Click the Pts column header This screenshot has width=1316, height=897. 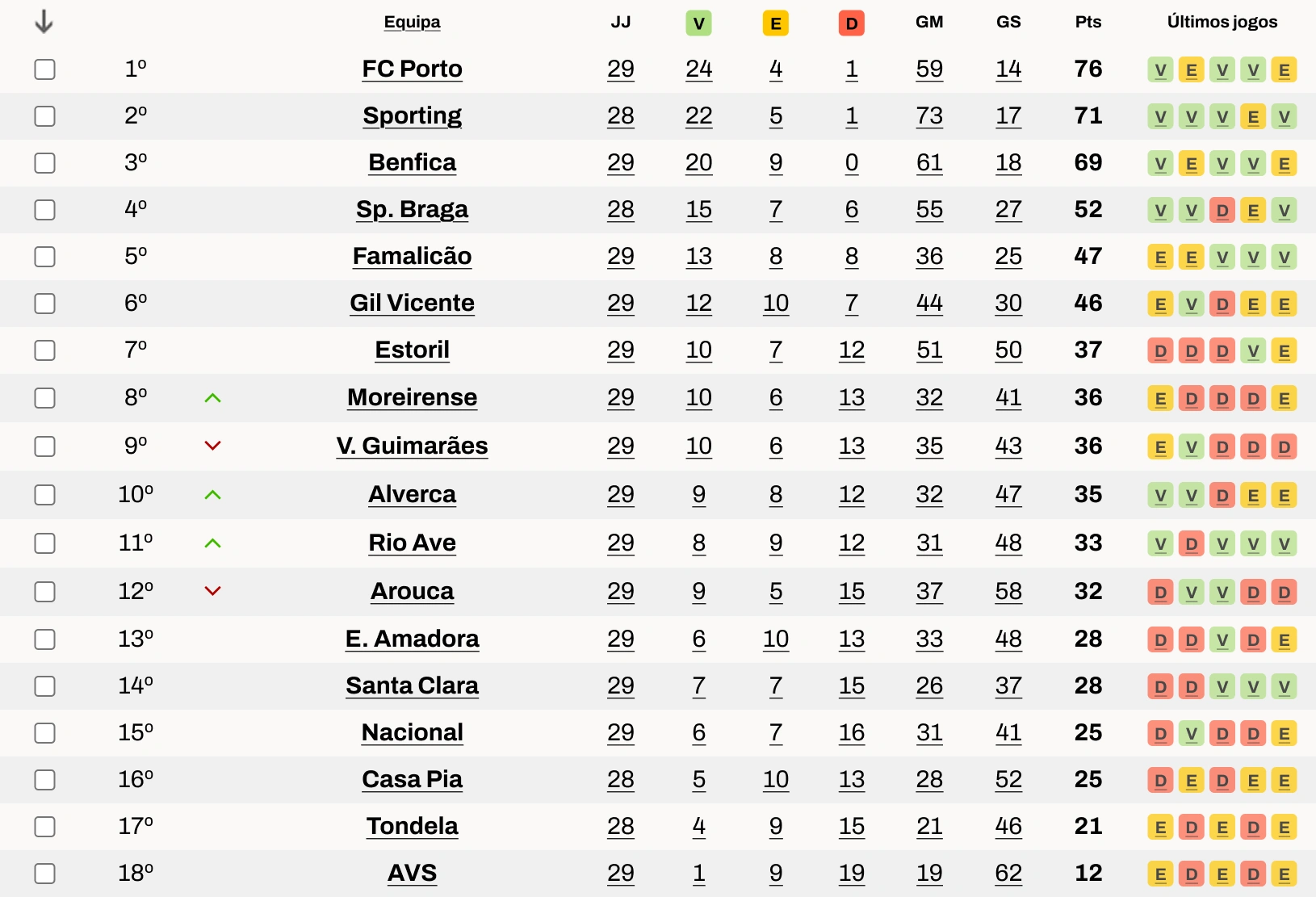[1088, 23]
